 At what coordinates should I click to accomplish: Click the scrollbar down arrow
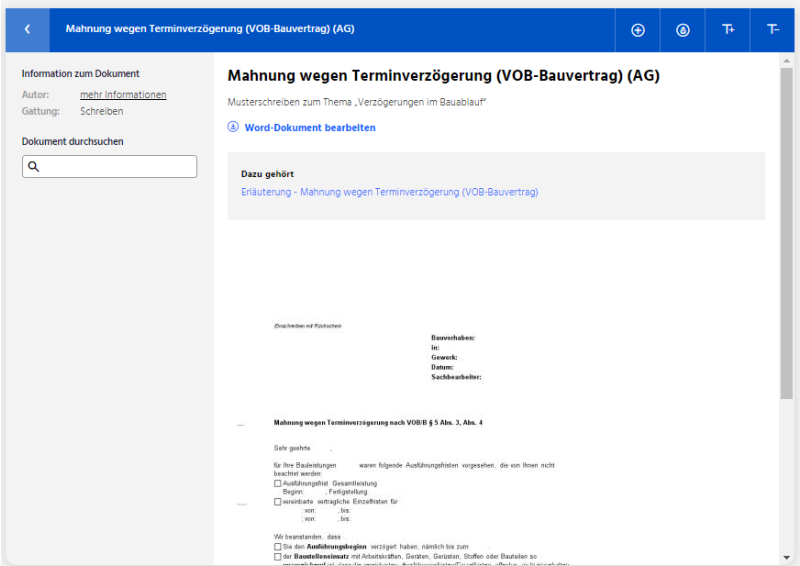point(786,558)
